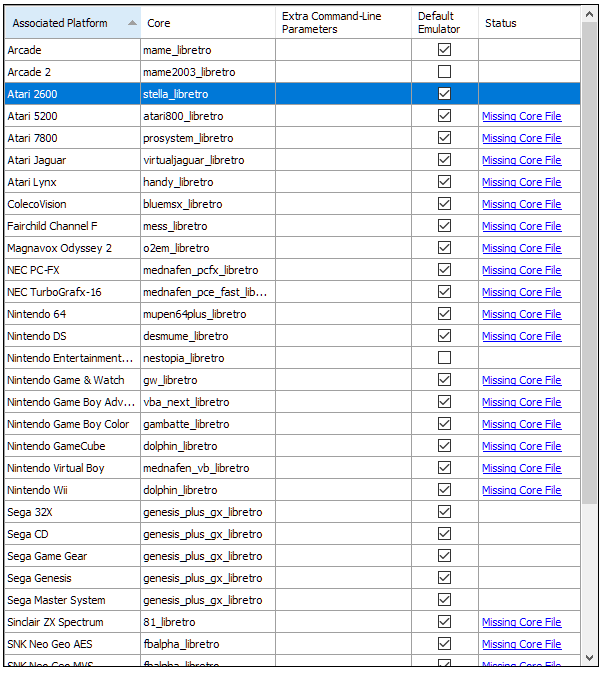Select the fbalpha_libretro cell for Neo Geo AES
Viewport: 606px width, 673px height.
click(208, 644)
